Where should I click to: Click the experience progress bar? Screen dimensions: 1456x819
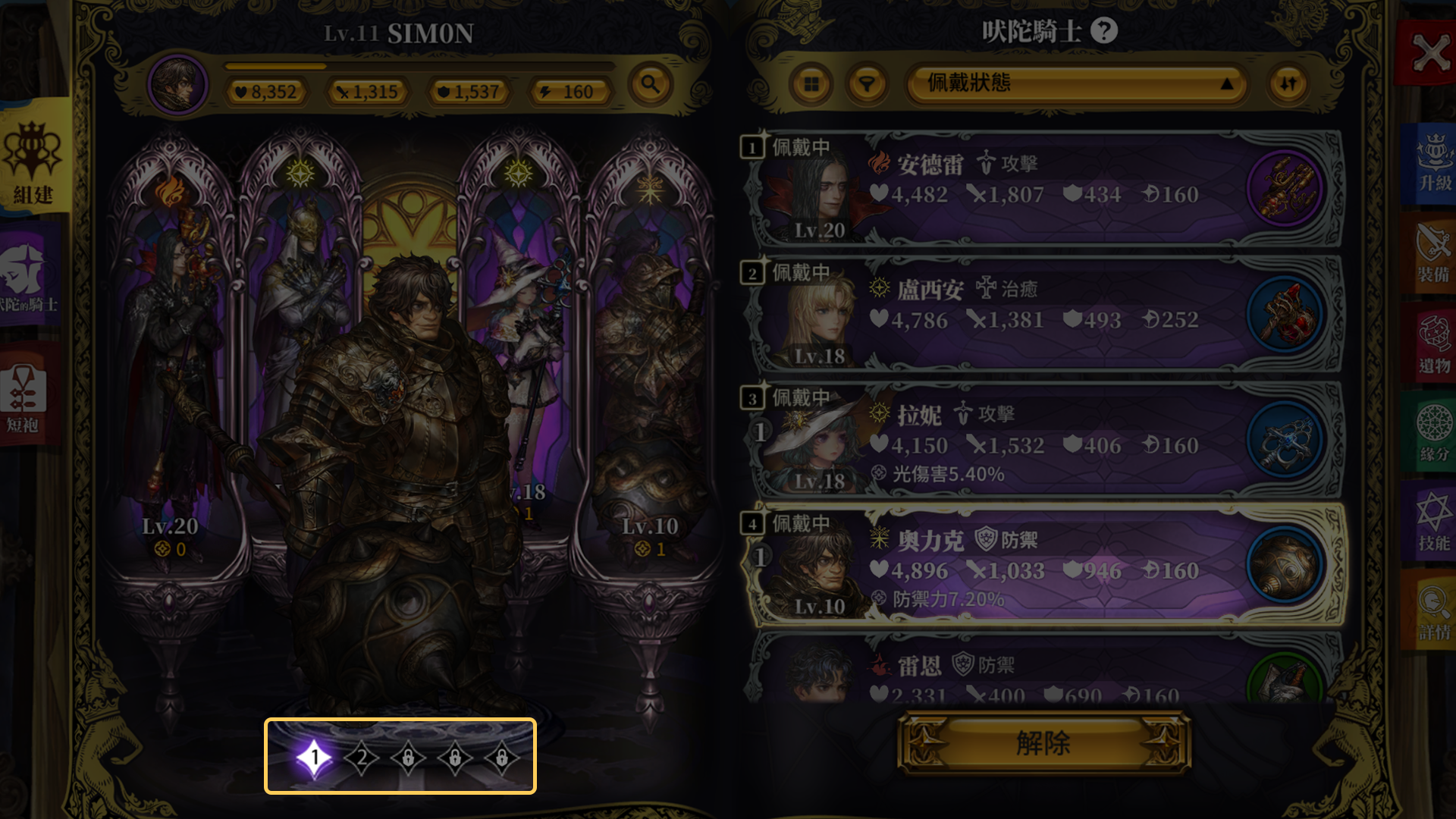[419, 67]
